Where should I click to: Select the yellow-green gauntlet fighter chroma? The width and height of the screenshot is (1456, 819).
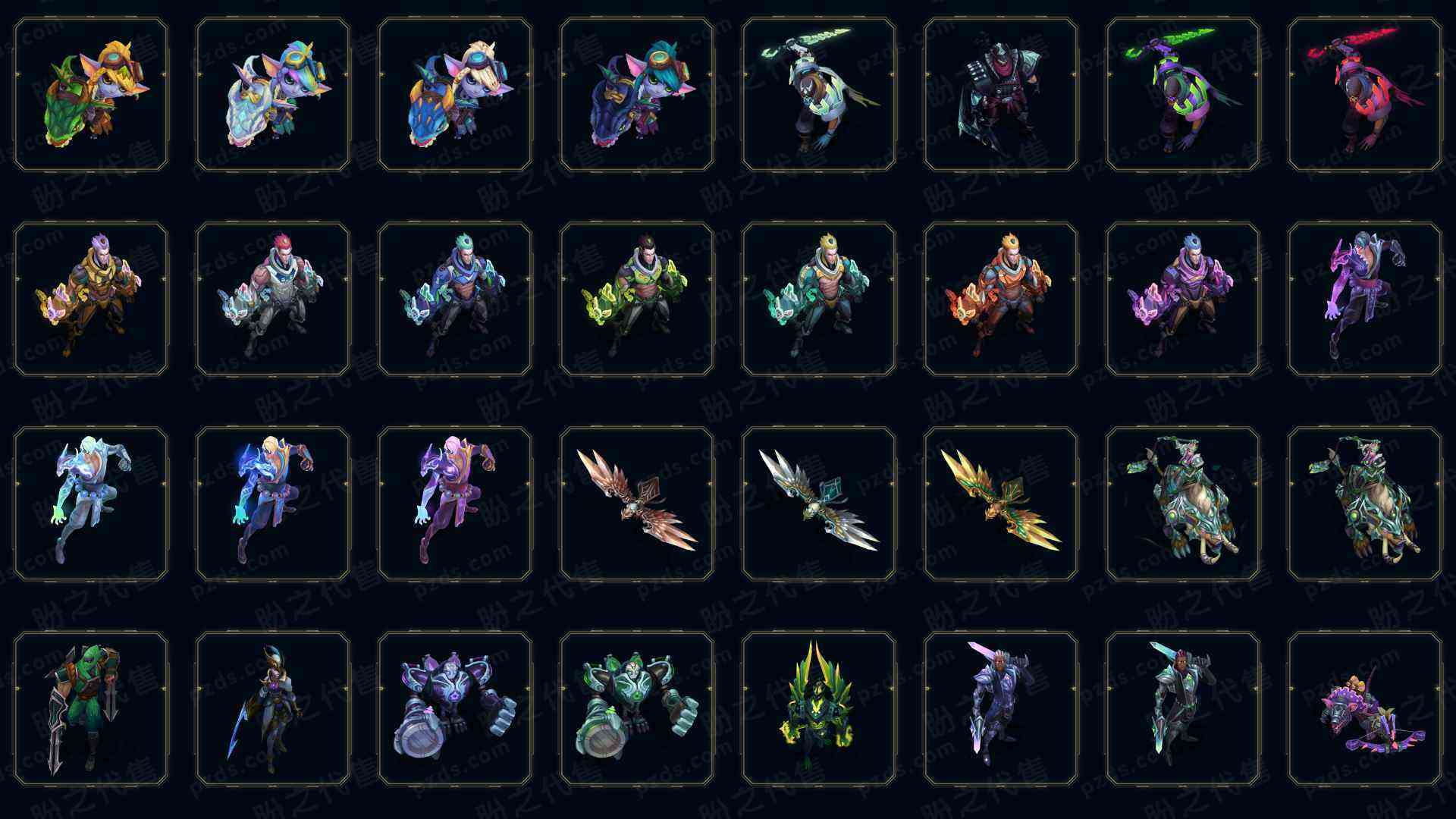637,299
